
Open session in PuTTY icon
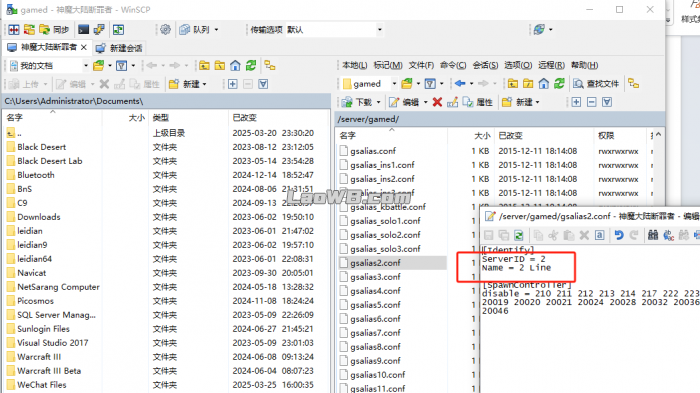[x=99, y=30]
